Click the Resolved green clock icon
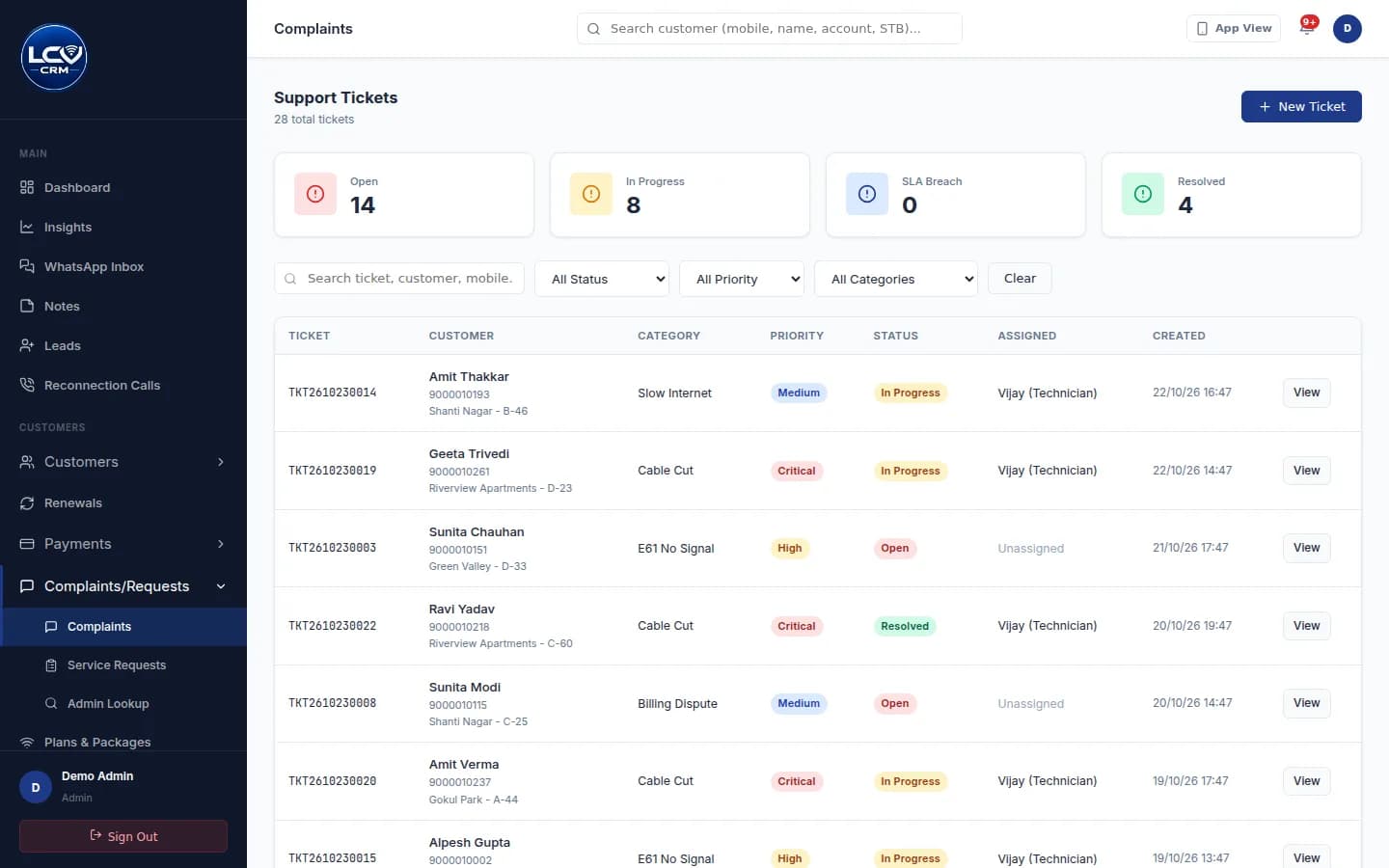Viewport: 1389px width, 868px height. (1143, 194)
